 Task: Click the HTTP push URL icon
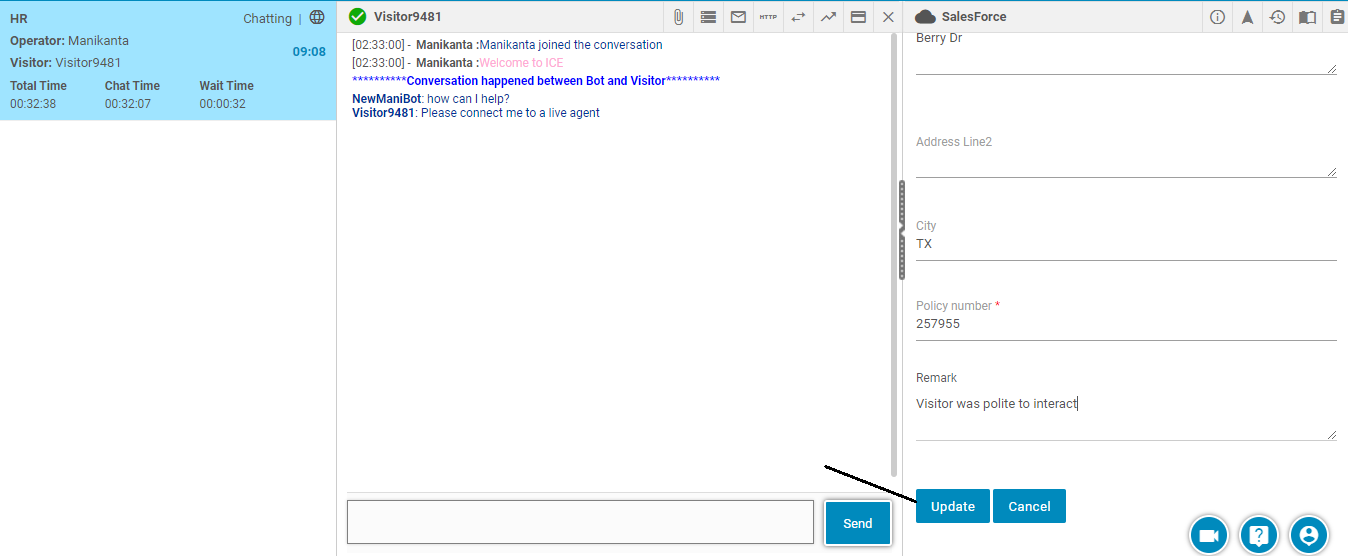768,17
